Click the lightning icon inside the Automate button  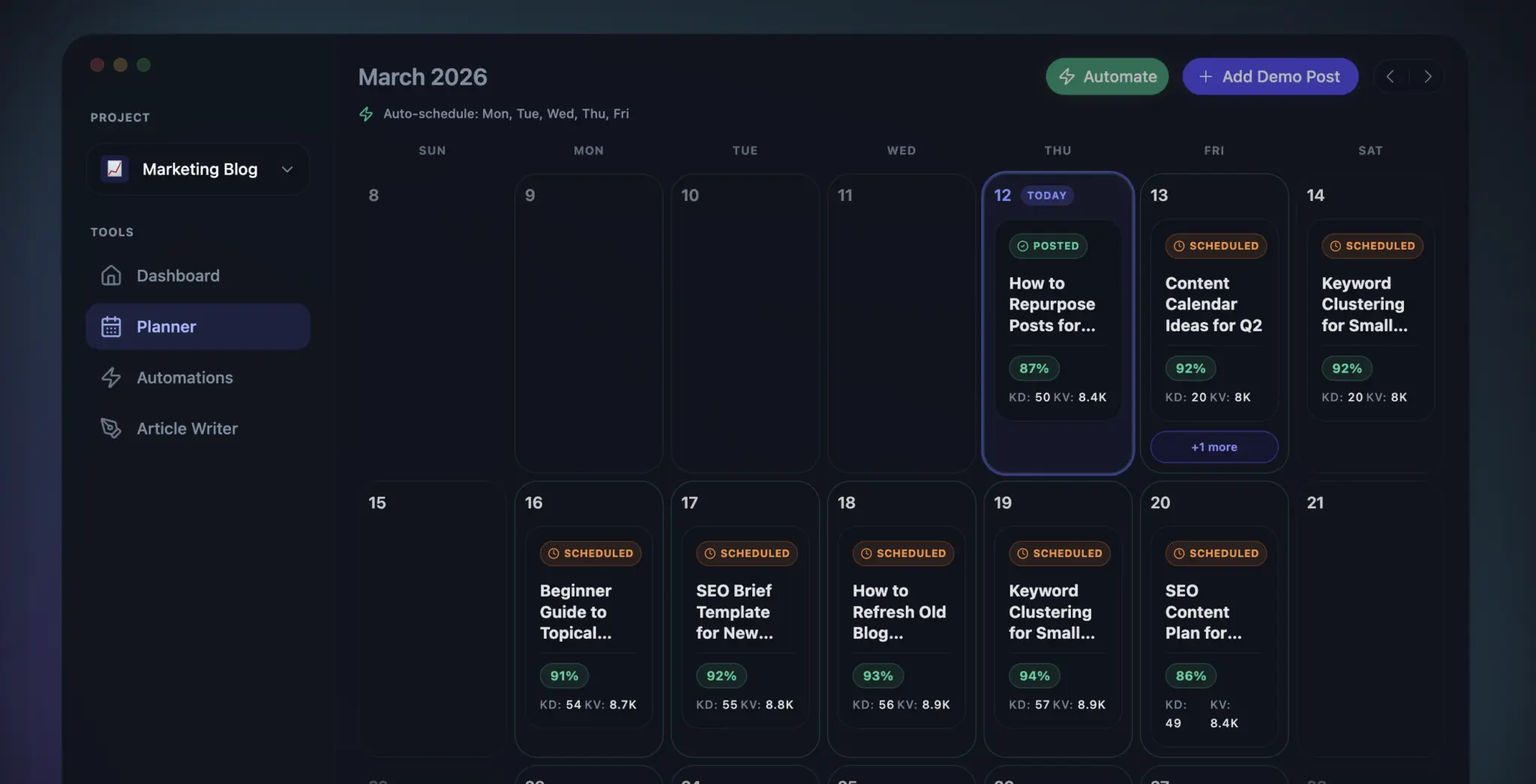click(1067, 76)
